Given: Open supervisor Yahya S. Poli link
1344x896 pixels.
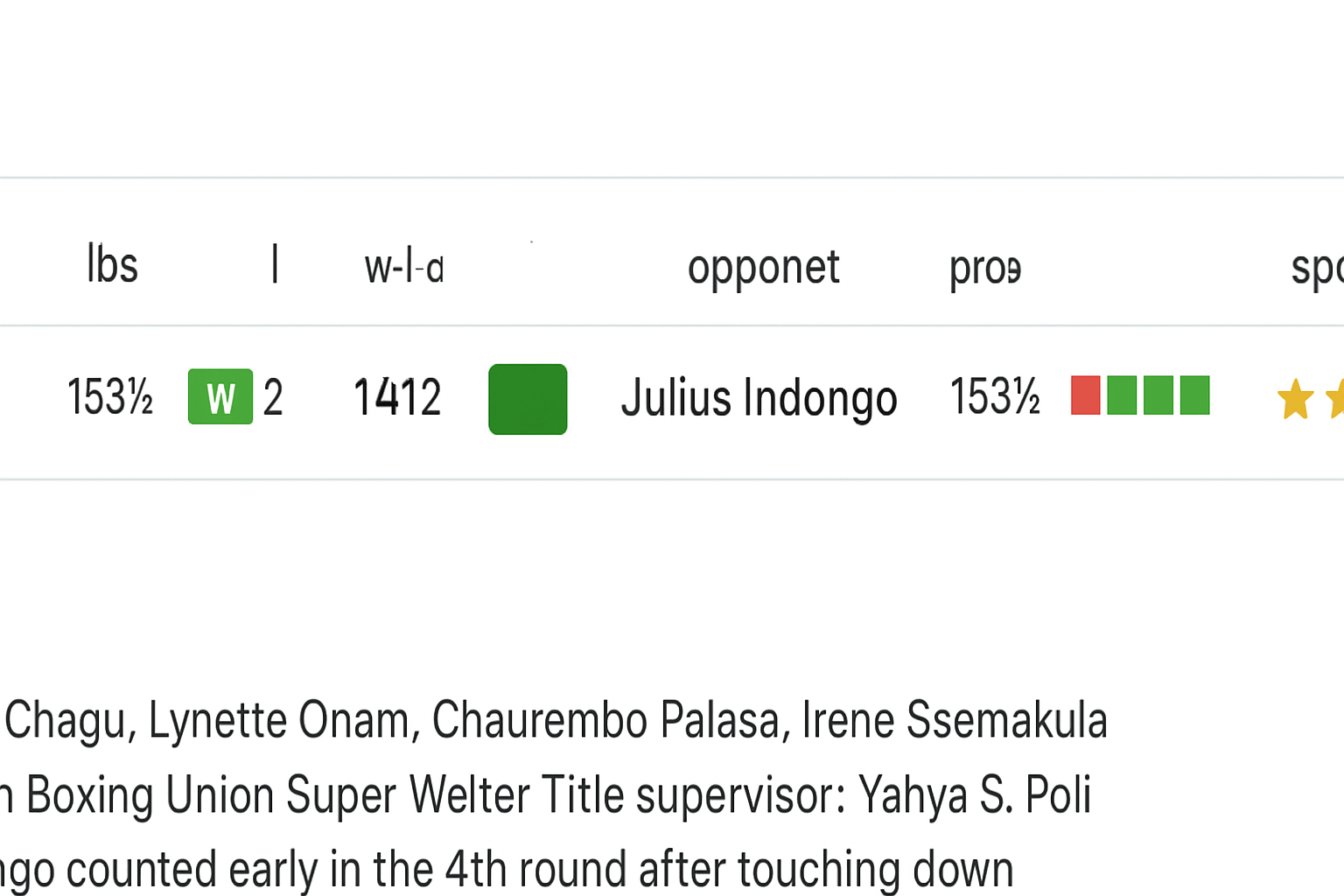Looking at the screenshot, I should pyautogui.click(x=975, y=794).
